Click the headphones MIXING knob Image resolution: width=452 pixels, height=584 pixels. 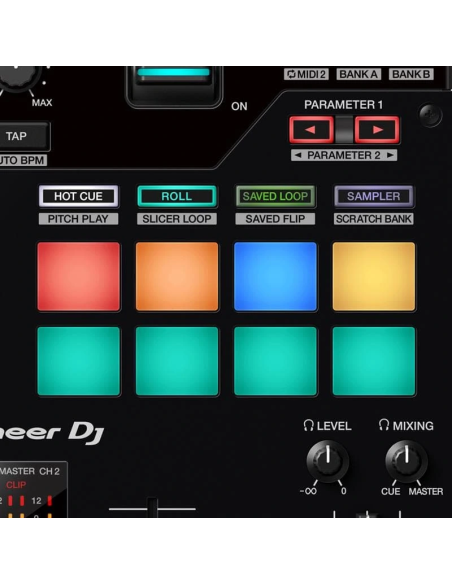click(406, 461)
